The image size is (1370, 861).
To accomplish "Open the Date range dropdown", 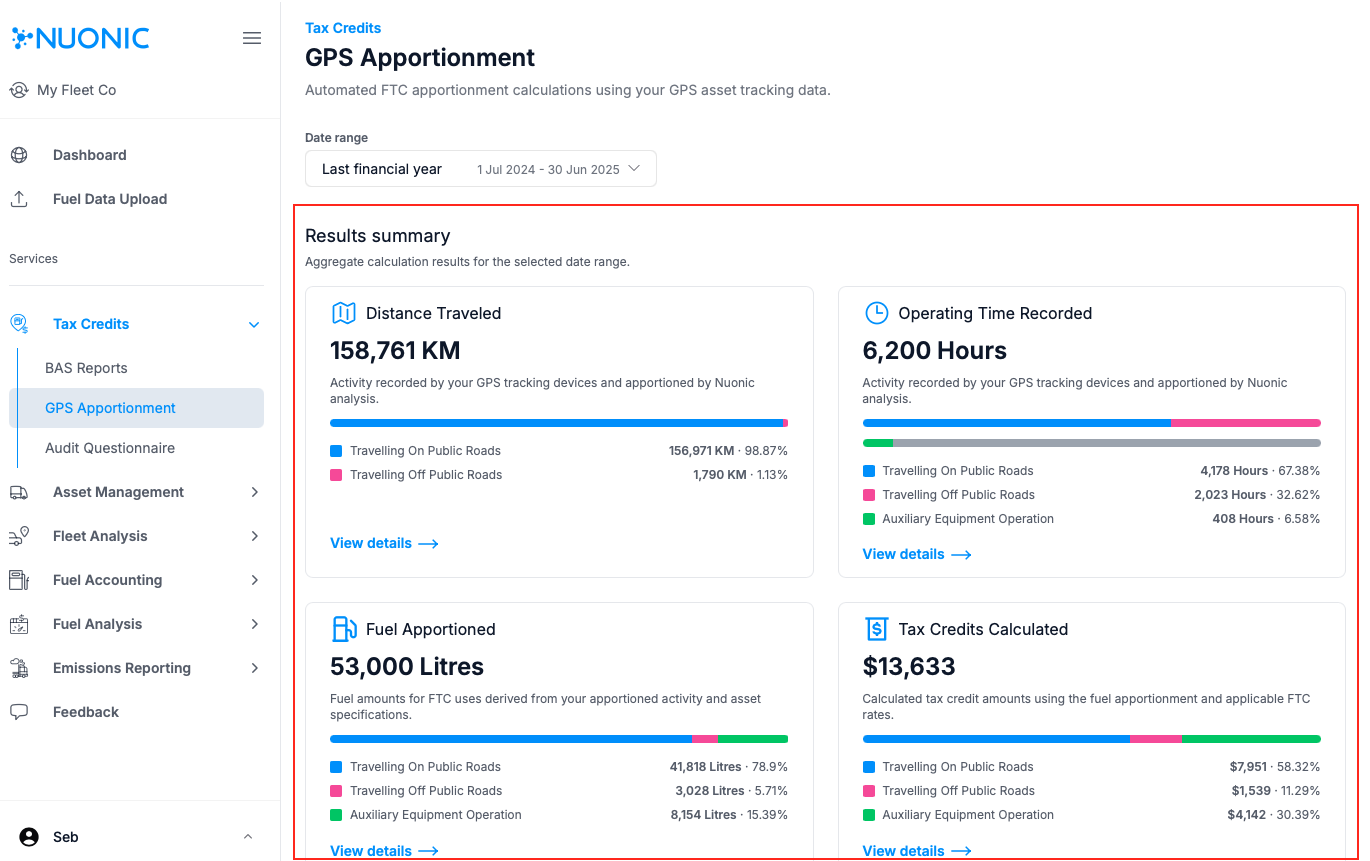I will (x=480, y=169).
